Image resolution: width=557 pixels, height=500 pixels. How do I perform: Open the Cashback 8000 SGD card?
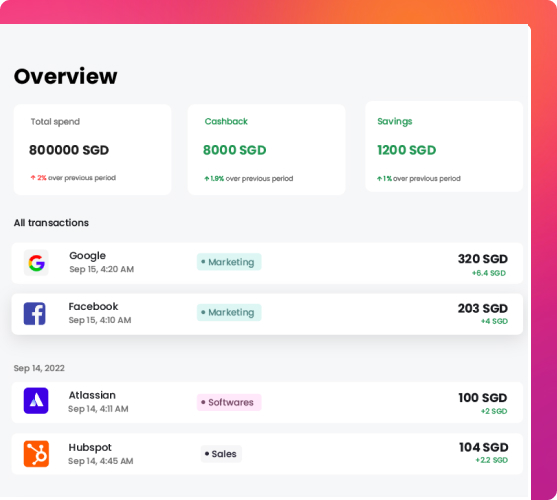[266, 150]
